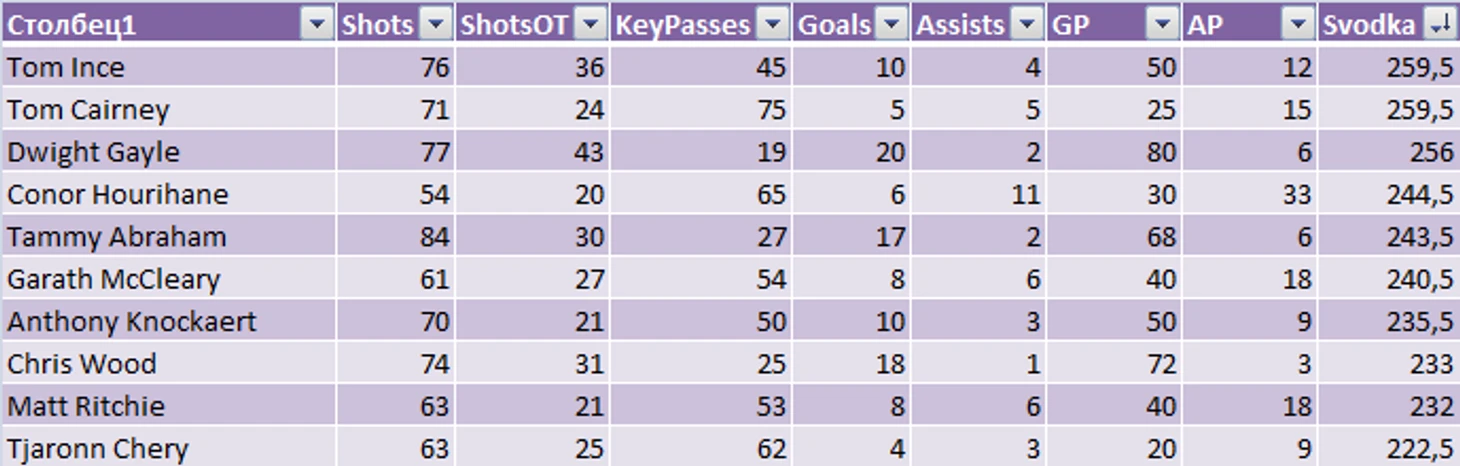Click Garath McCleary's ShotsOT cell showing 27
The image size is (1460, 466).
coord(532,279)
